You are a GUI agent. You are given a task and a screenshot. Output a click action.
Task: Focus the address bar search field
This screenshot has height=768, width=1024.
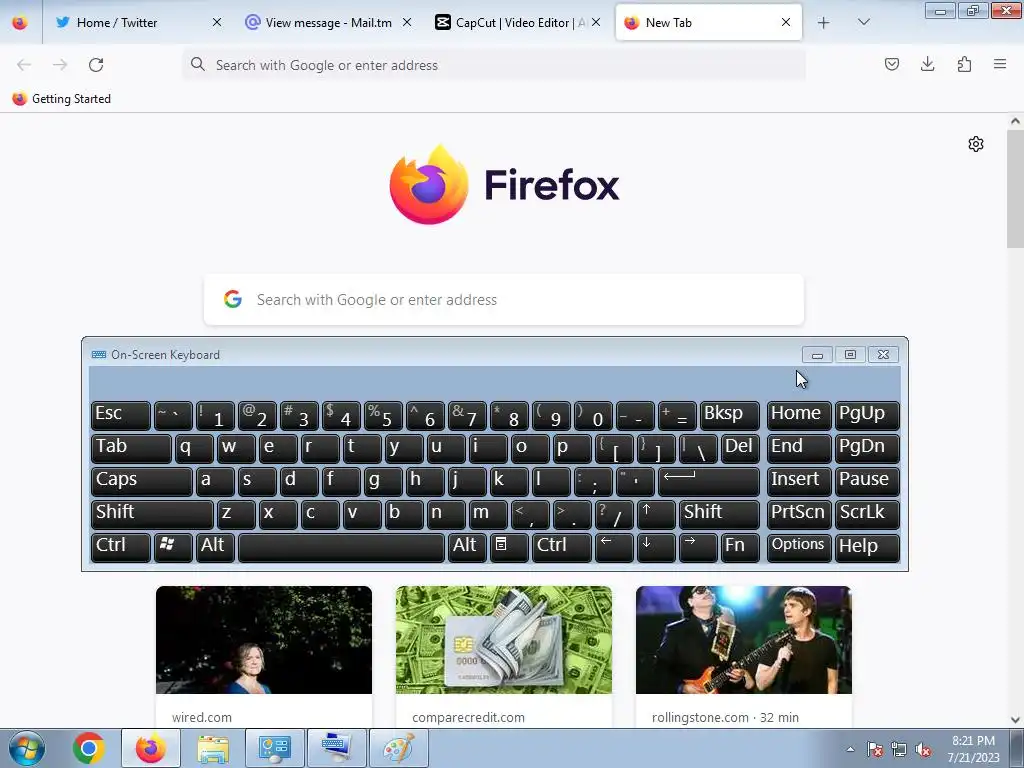494,65
